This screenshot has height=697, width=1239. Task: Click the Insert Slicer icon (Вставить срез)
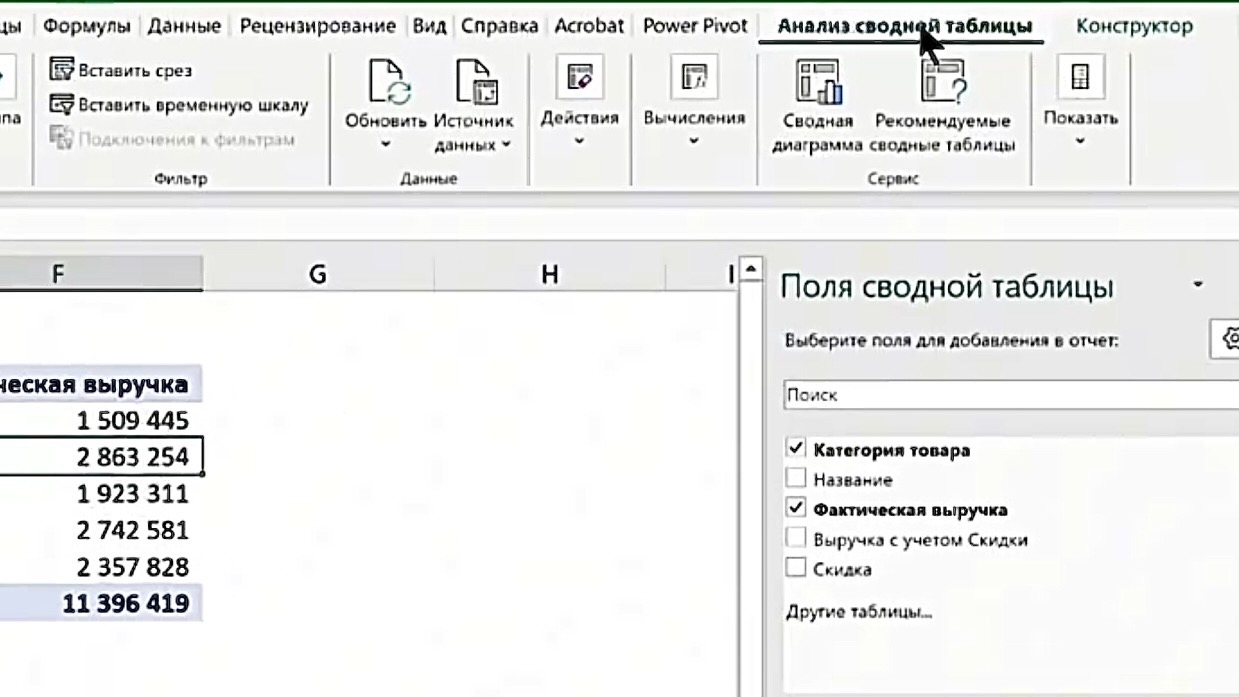click(62, 70)
